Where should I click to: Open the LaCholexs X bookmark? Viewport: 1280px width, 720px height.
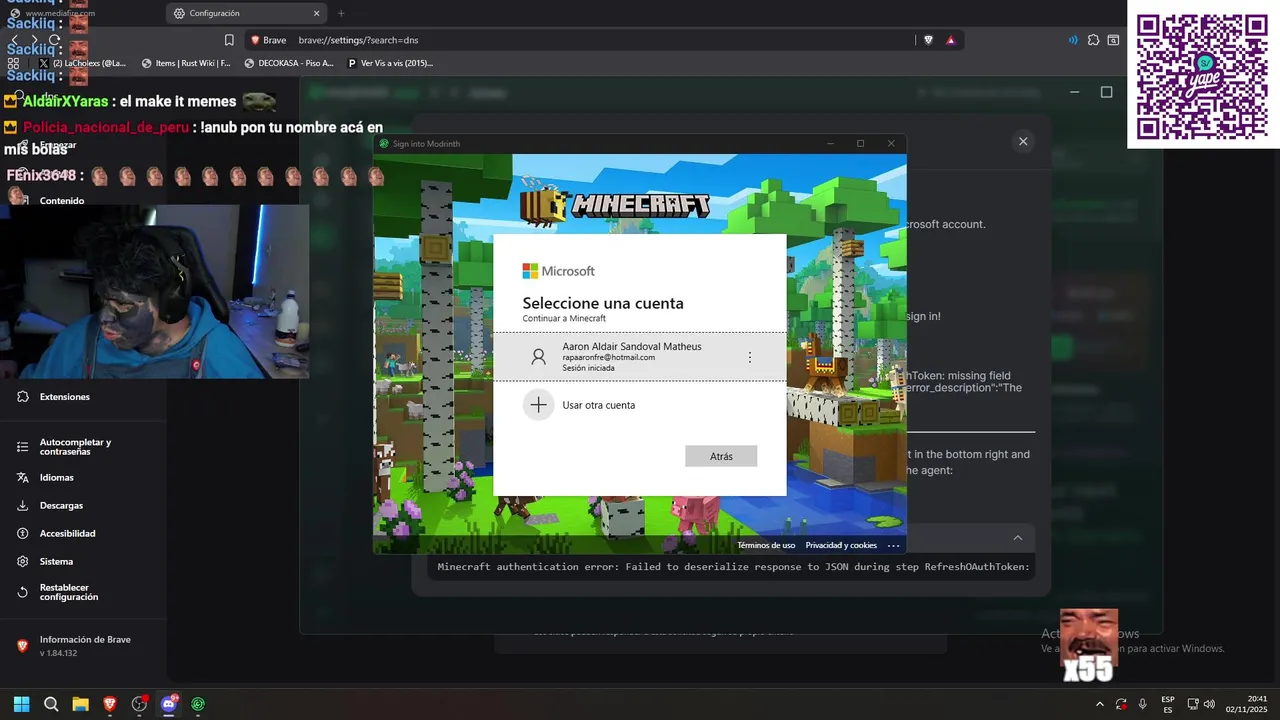pyautogui.click(x=82, y=63)
